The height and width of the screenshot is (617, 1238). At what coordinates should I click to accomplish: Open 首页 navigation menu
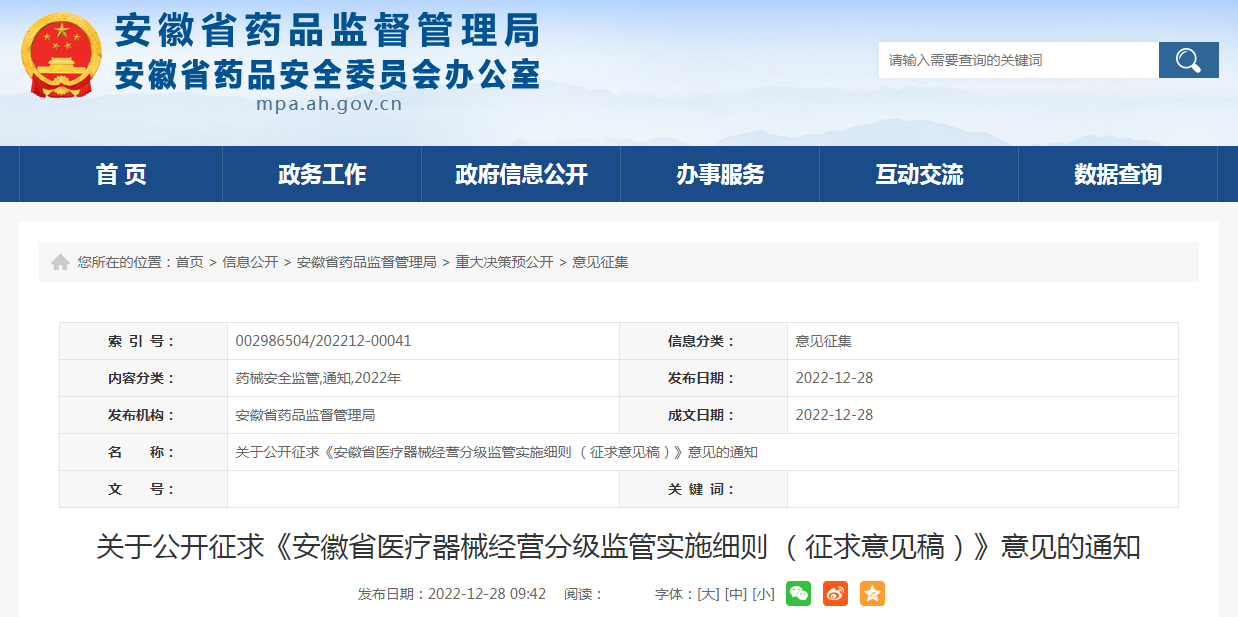pyautogui.click(x=121, y=174)
